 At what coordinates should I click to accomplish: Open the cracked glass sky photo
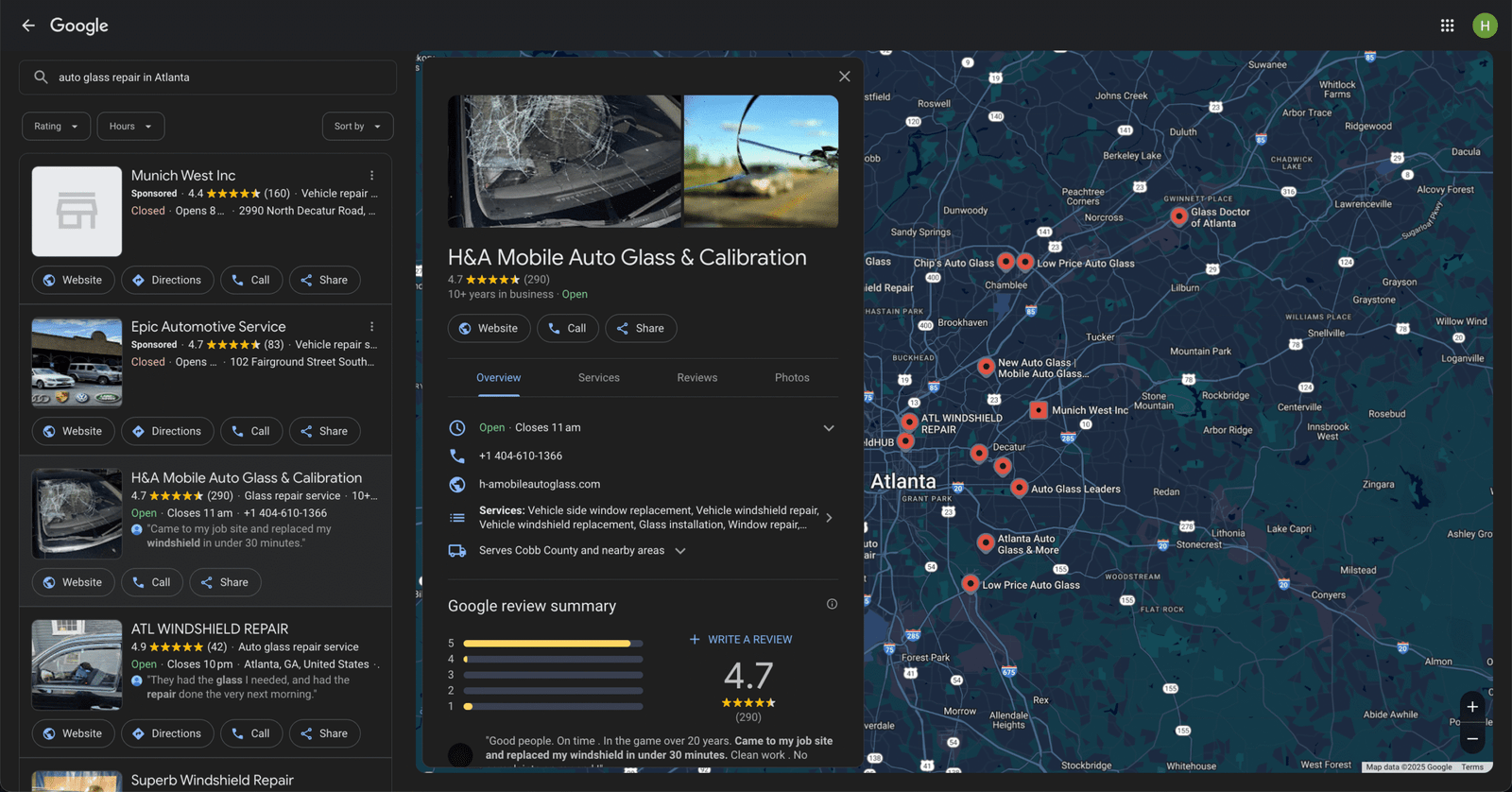tap(761, 162)
